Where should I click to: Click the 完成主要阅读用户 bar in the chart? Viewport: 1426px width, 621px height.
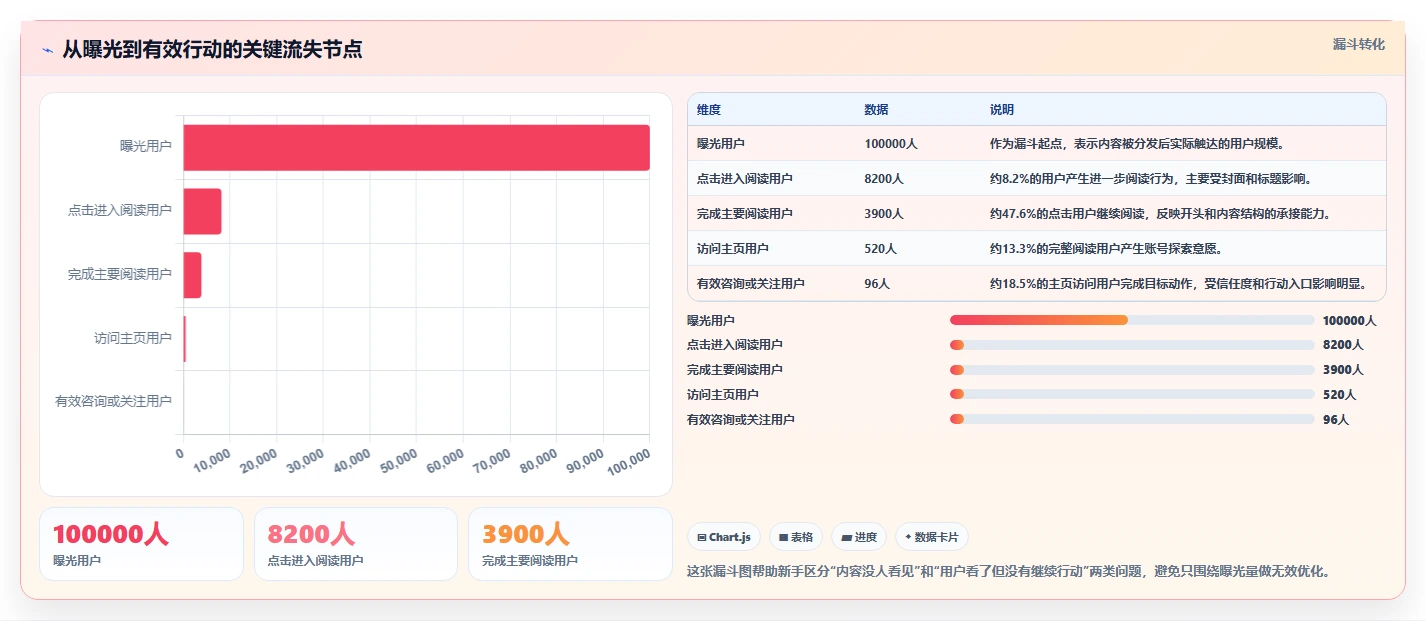click(x=192, y=275)
